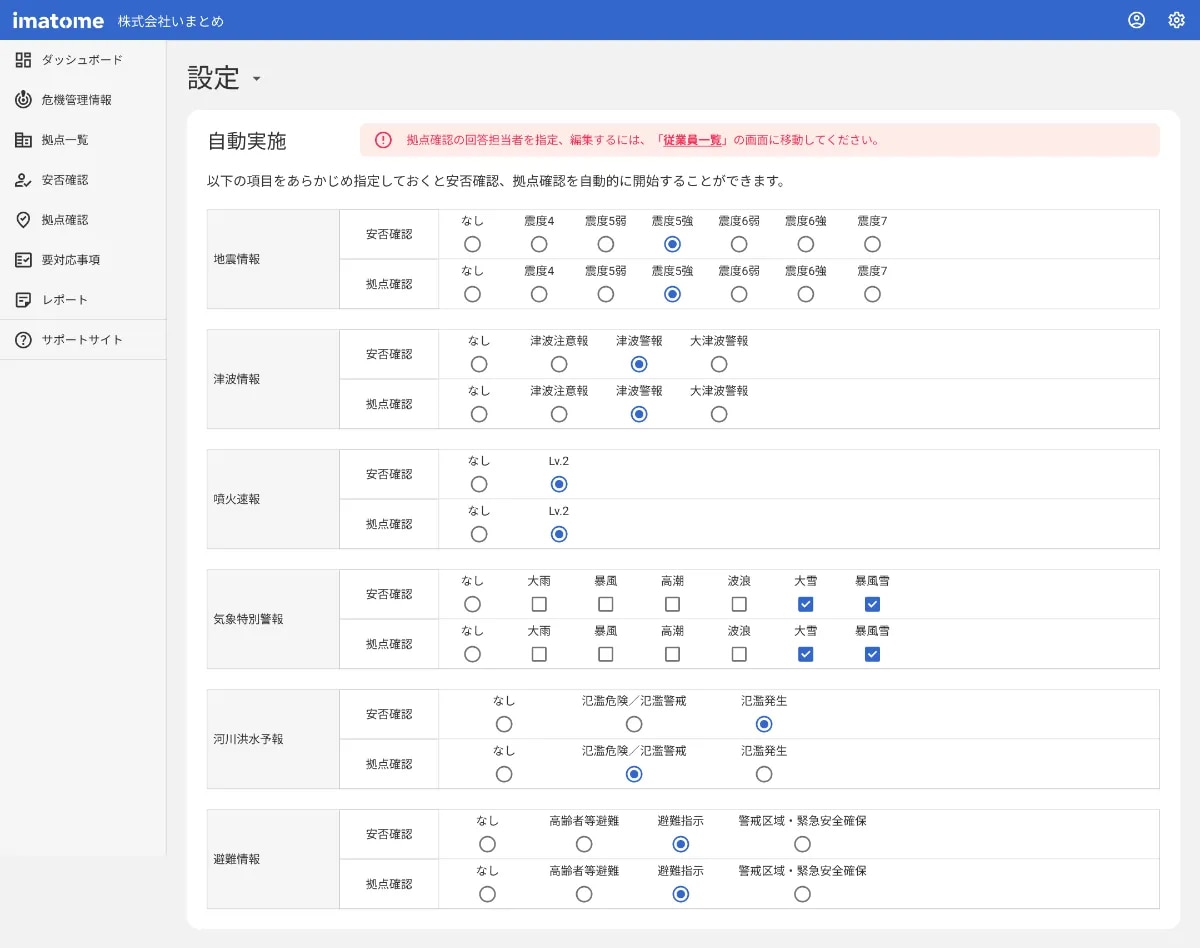
Task: Click the question mark icon for サポートサイト
Action: [24, 340]
